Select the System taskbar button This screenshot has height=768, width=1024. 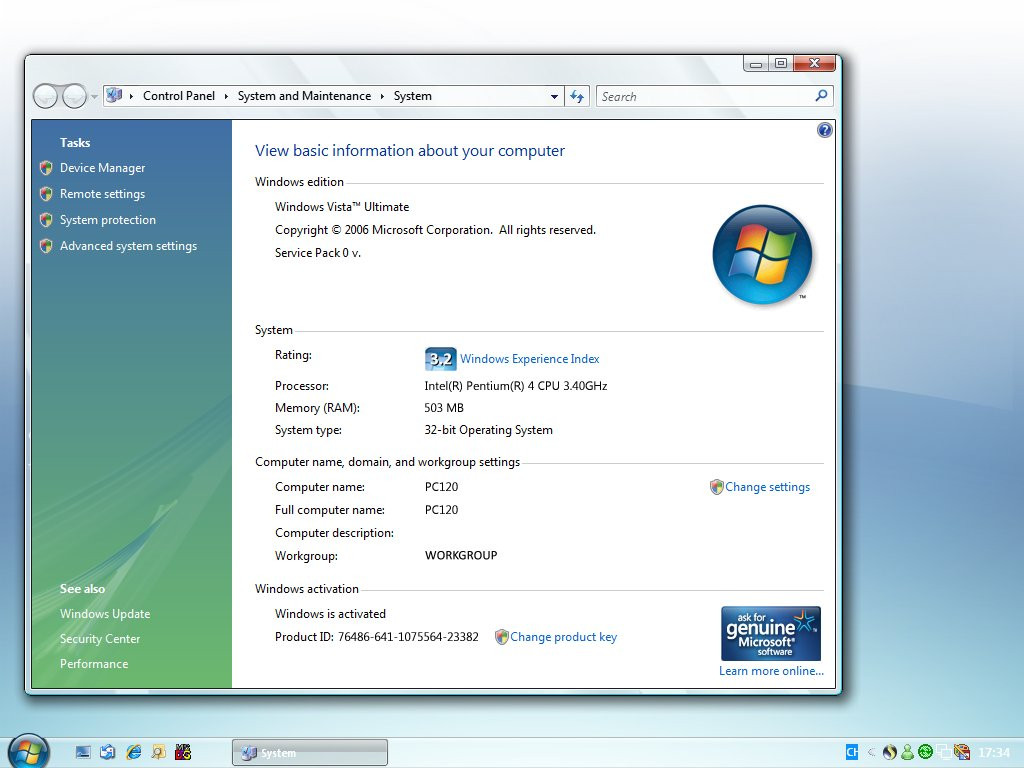click(x=310, y=752)
